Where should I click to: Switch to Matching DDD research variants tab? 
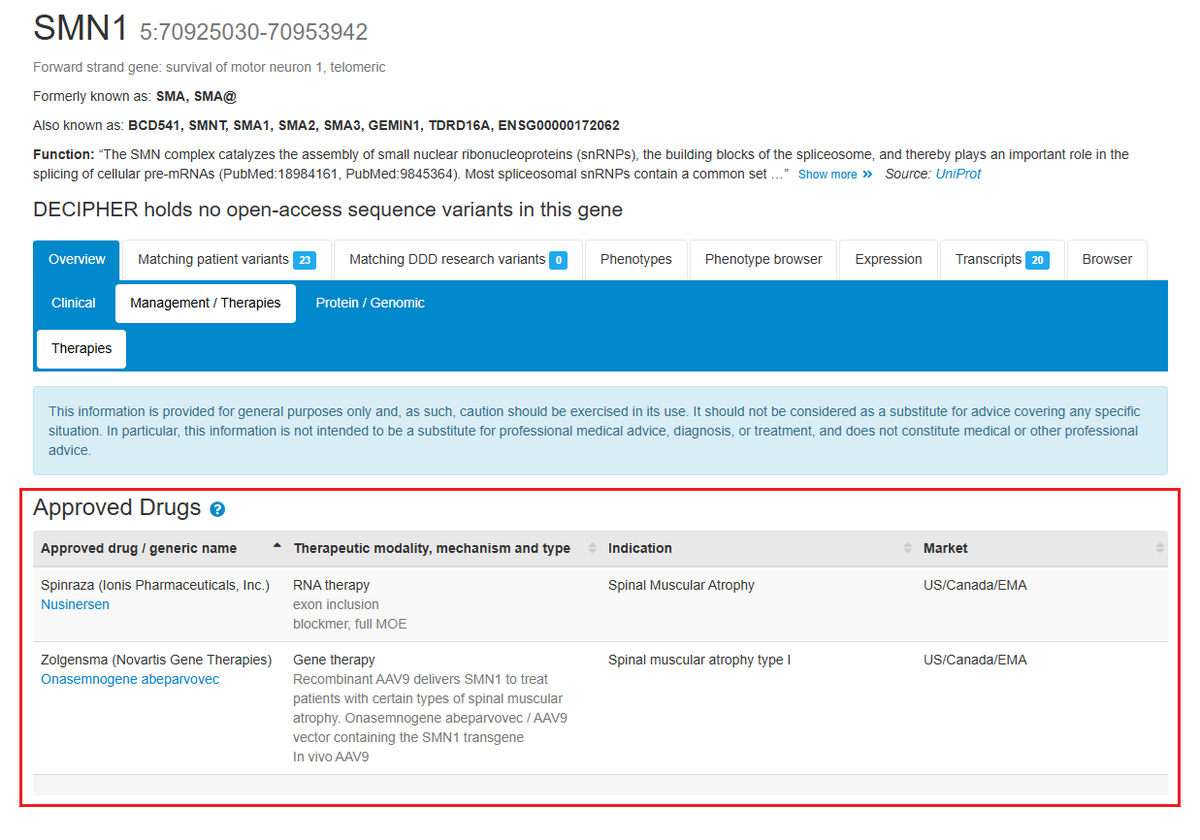click(458, 260)
